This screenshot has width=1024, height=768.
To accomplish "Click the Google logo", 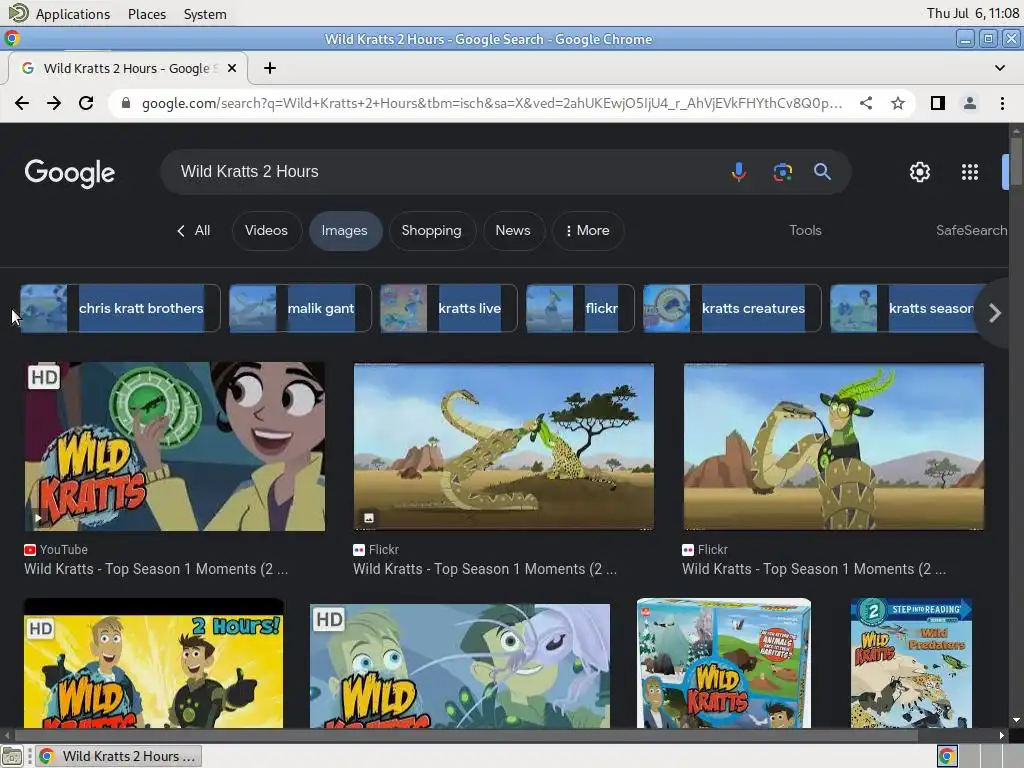I will pyautogui.click(x=70, y=172).
